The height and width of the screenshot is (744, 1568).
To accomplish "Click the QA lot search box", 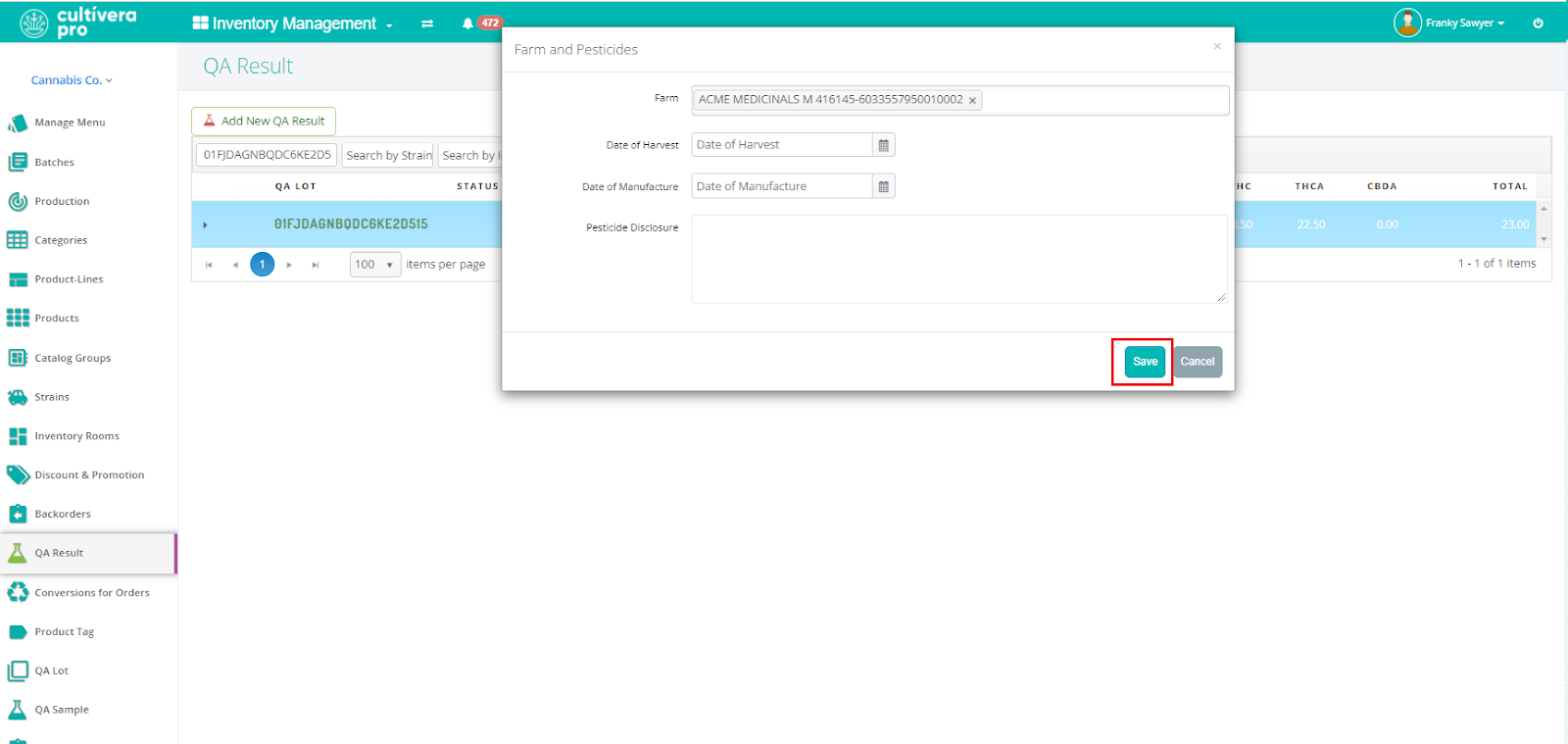I will pyautogui.click(x=267, y=155).
